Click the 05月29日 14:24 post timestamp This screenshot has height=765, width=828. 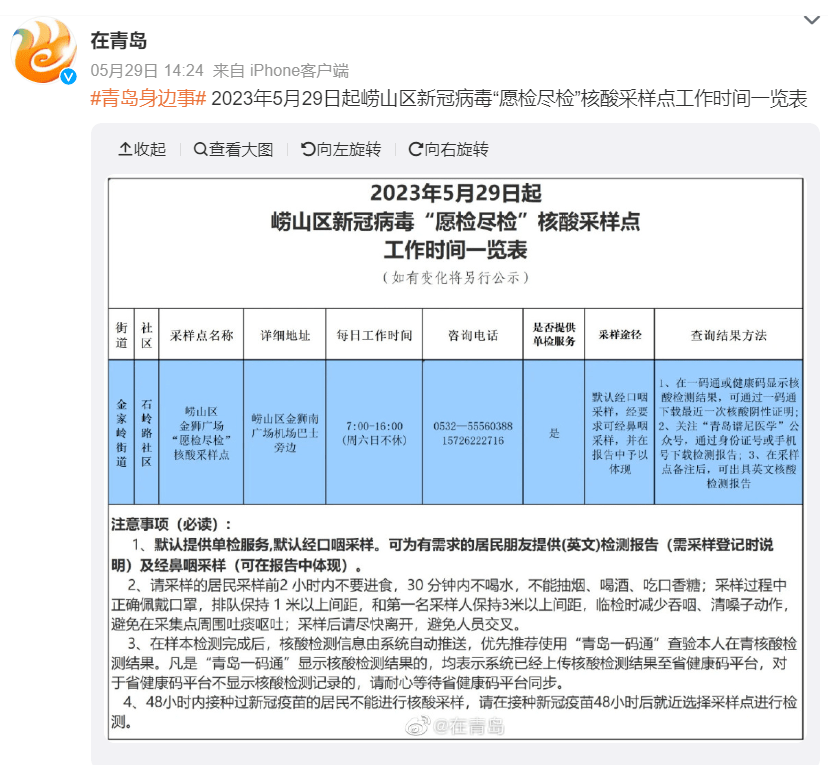147,70
